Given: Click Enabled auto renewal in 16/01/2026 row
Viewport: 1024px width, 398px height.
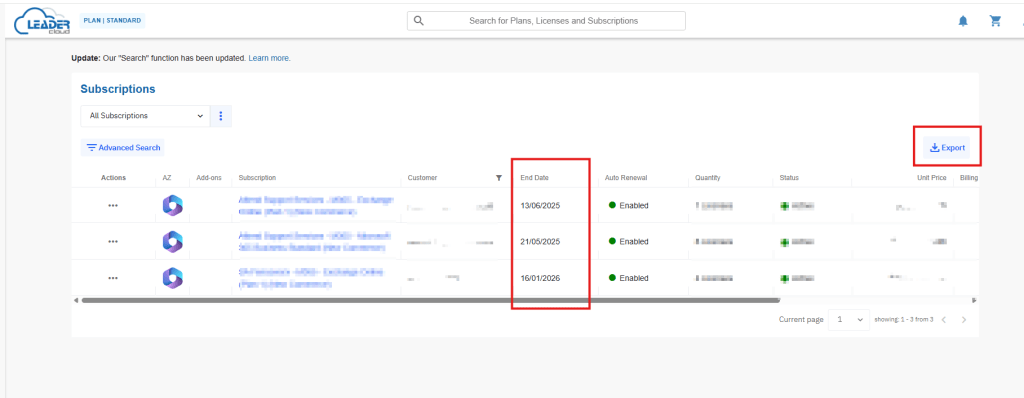Looking at the screenshot, I should (x=628, y=278).
